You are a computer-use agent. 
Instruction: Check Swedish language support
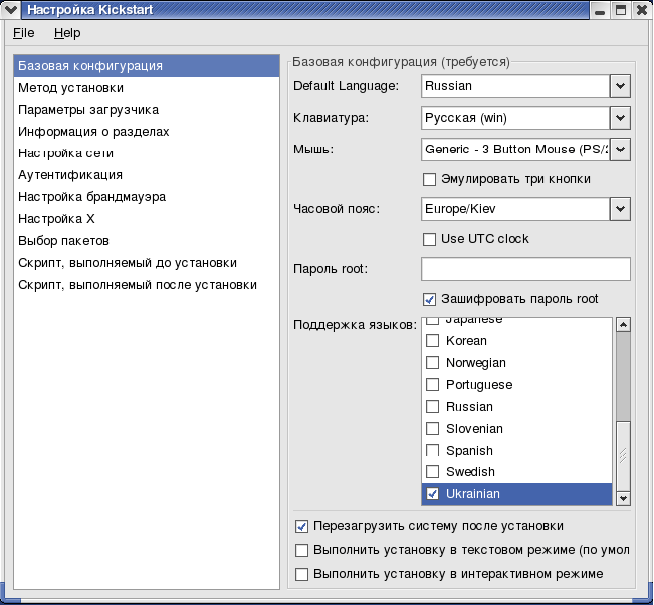433,472
